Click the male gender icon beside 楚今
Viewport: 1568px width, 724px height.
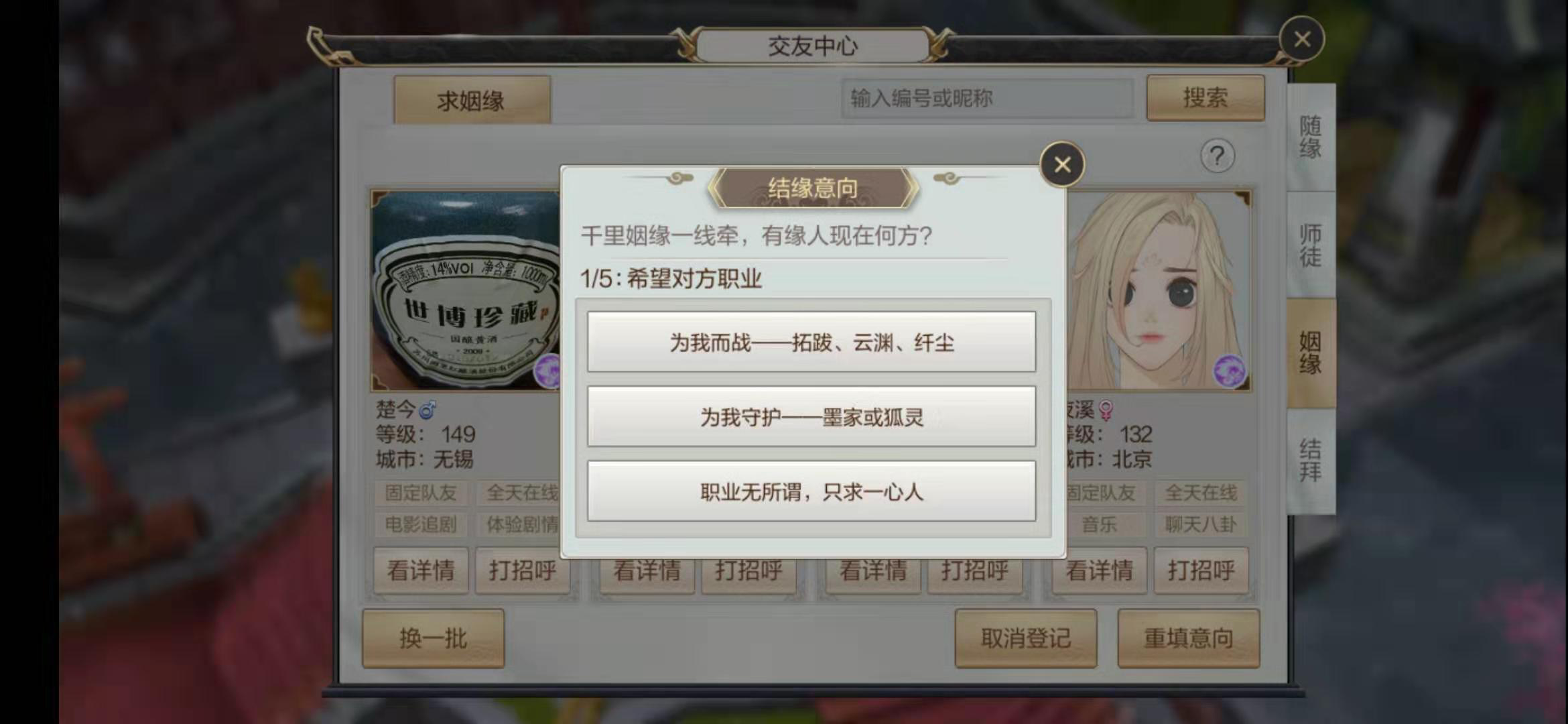coord(428,408)
